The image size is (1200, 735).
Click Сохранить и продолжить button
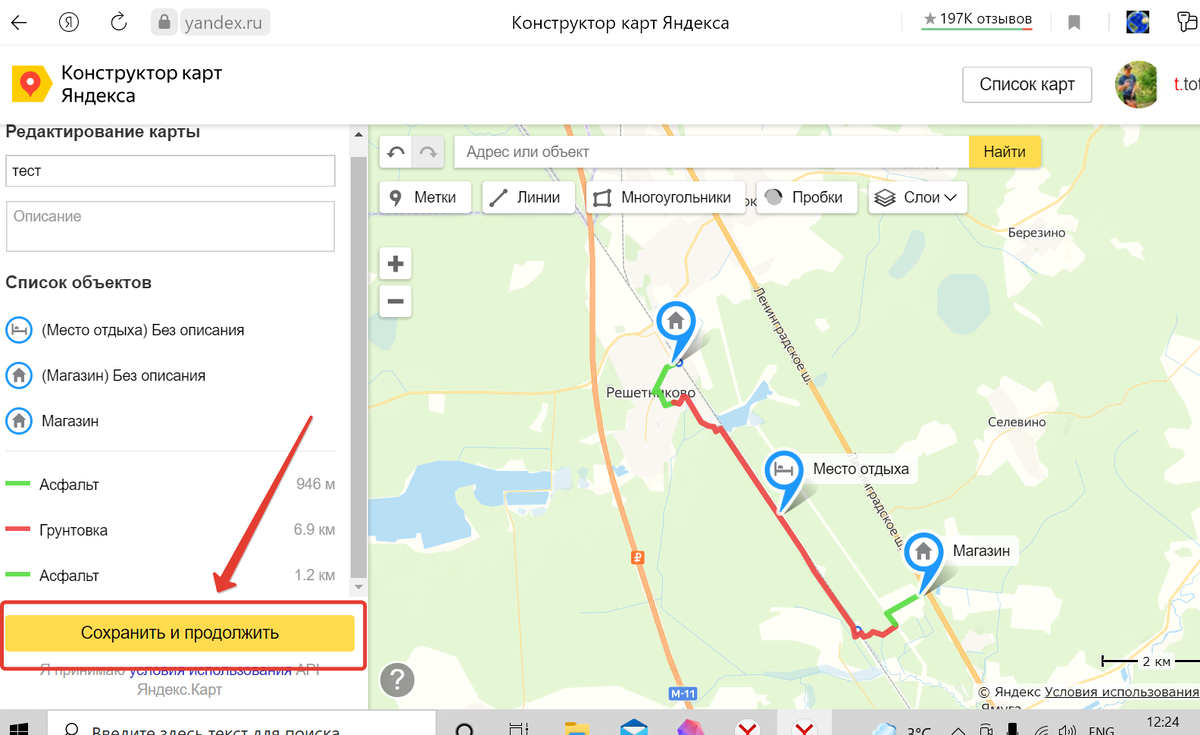180,633
